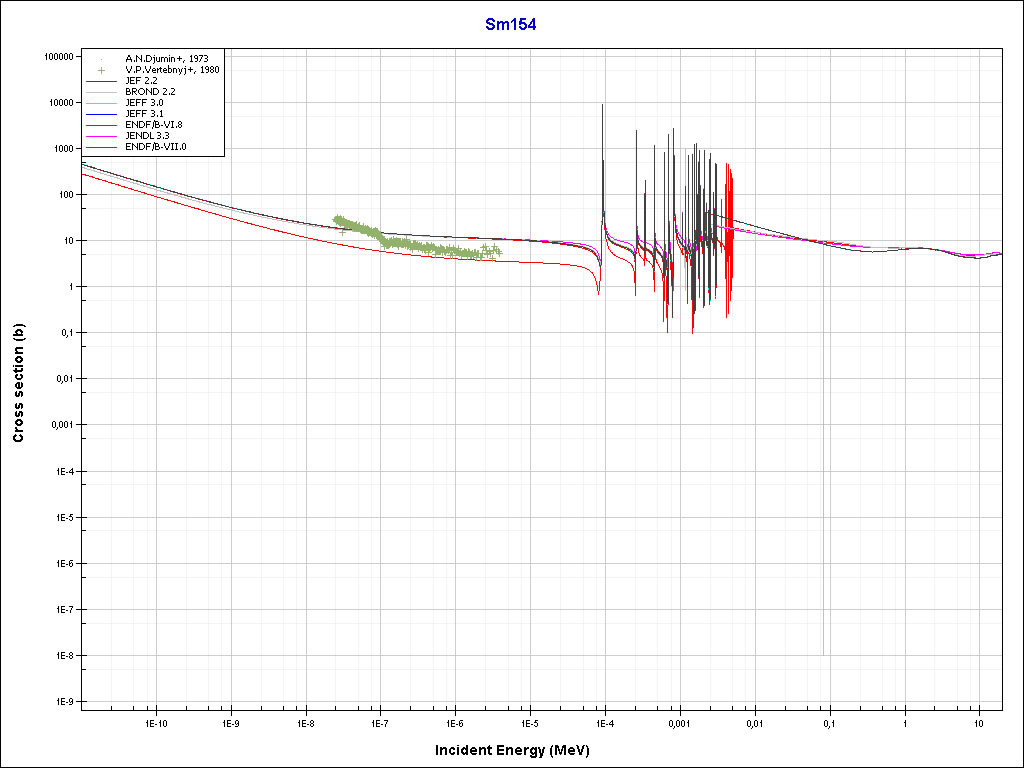Click the 10 tick label on x-axis
Screen dimensions: 1024x768
[978, 723]
